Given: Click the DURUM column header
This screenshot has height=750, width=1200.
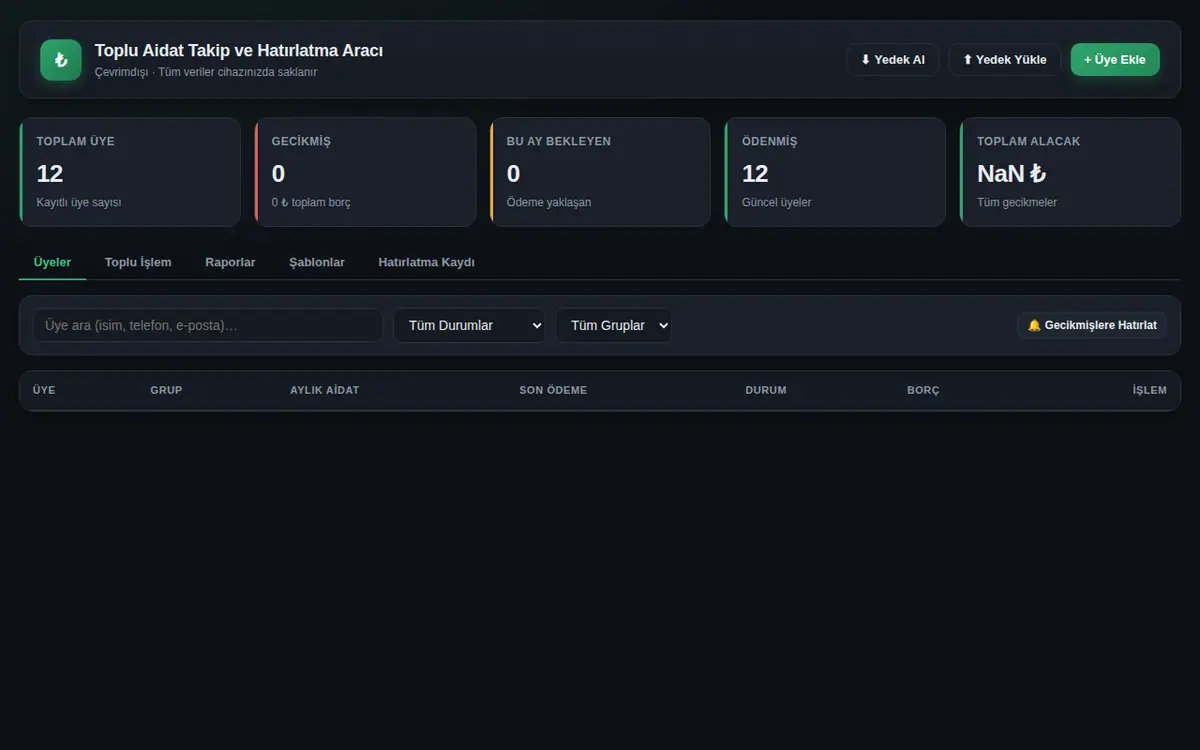Looking at the screenshot, I should (766, 390).
